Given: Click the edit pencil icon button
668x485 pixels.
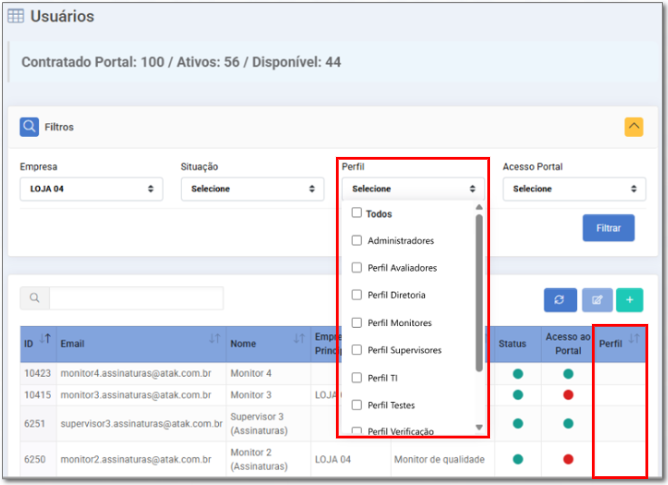Looking at the screenshot, I should pyautogui.click(x=596, y=299).
